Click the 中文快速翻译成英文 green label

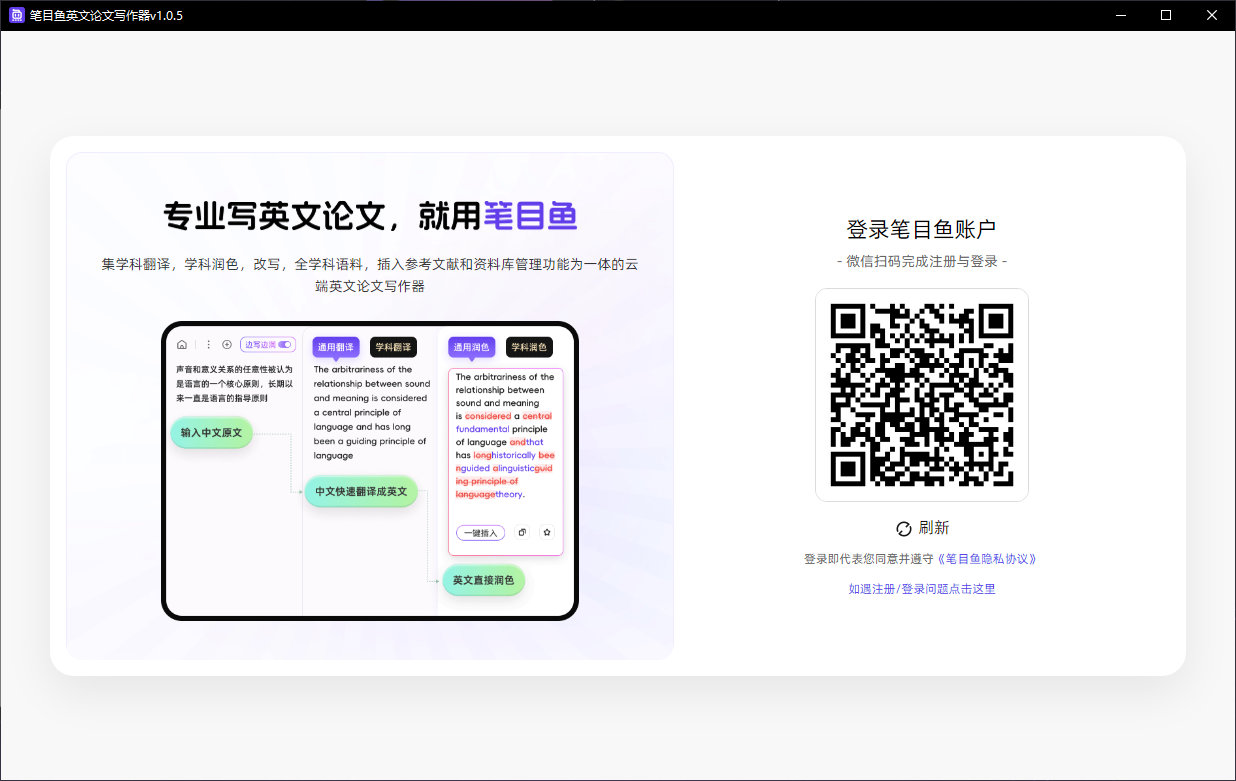coord(361,491)
